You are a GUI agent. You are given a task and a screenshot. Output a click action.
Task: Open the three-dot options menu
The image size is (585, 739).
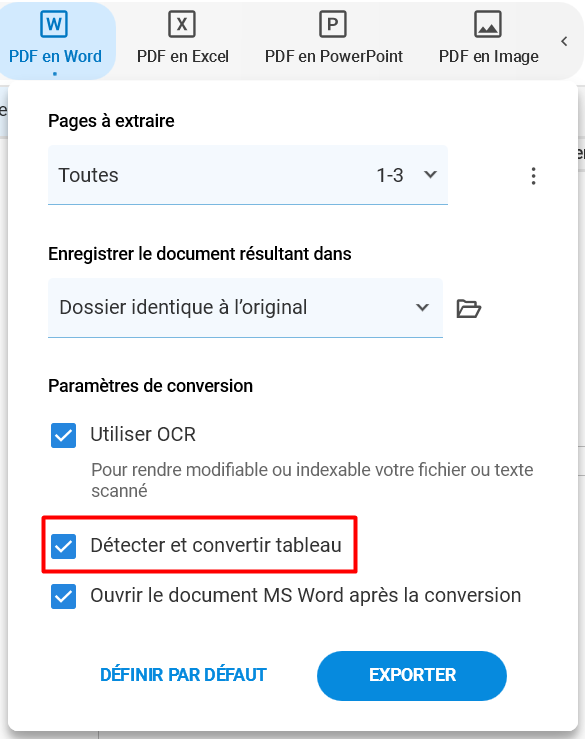[x=534, y=176]
